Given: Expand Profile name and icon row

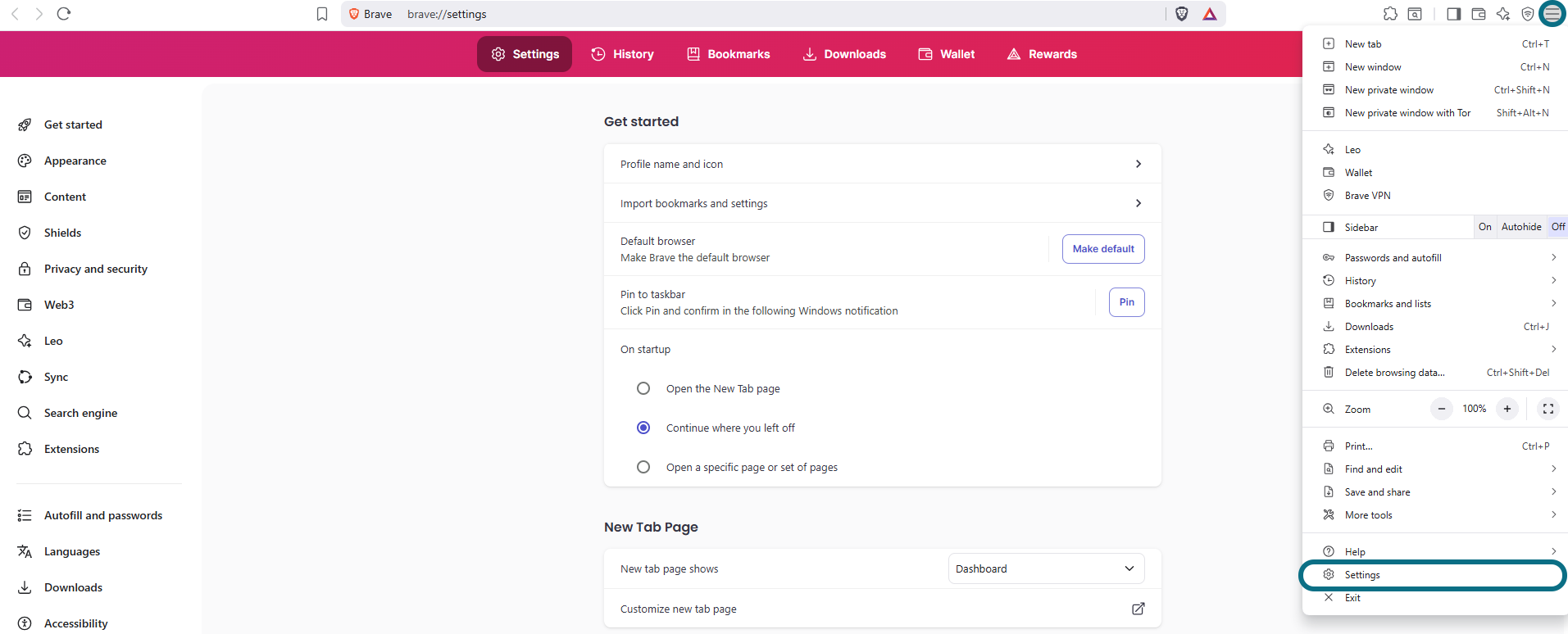Looking at the screenshot, I should click(882, 164).
